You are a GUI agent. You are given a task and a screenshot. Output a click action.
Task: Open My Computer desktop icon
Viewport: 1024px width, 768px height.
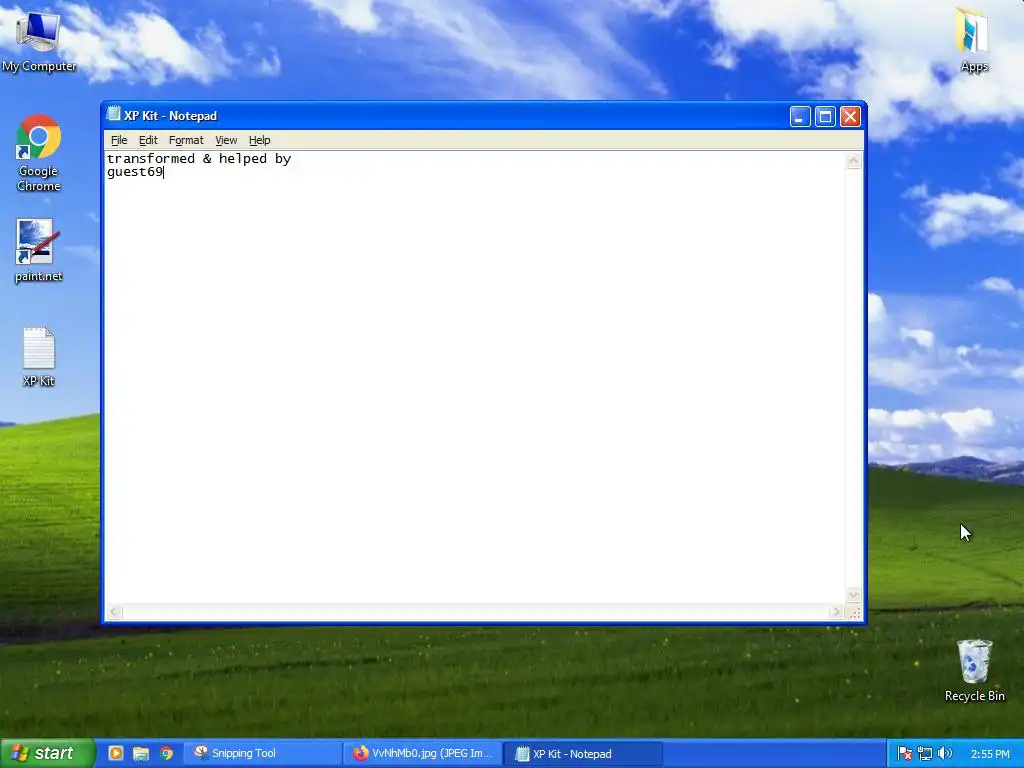tap(39, 40)
